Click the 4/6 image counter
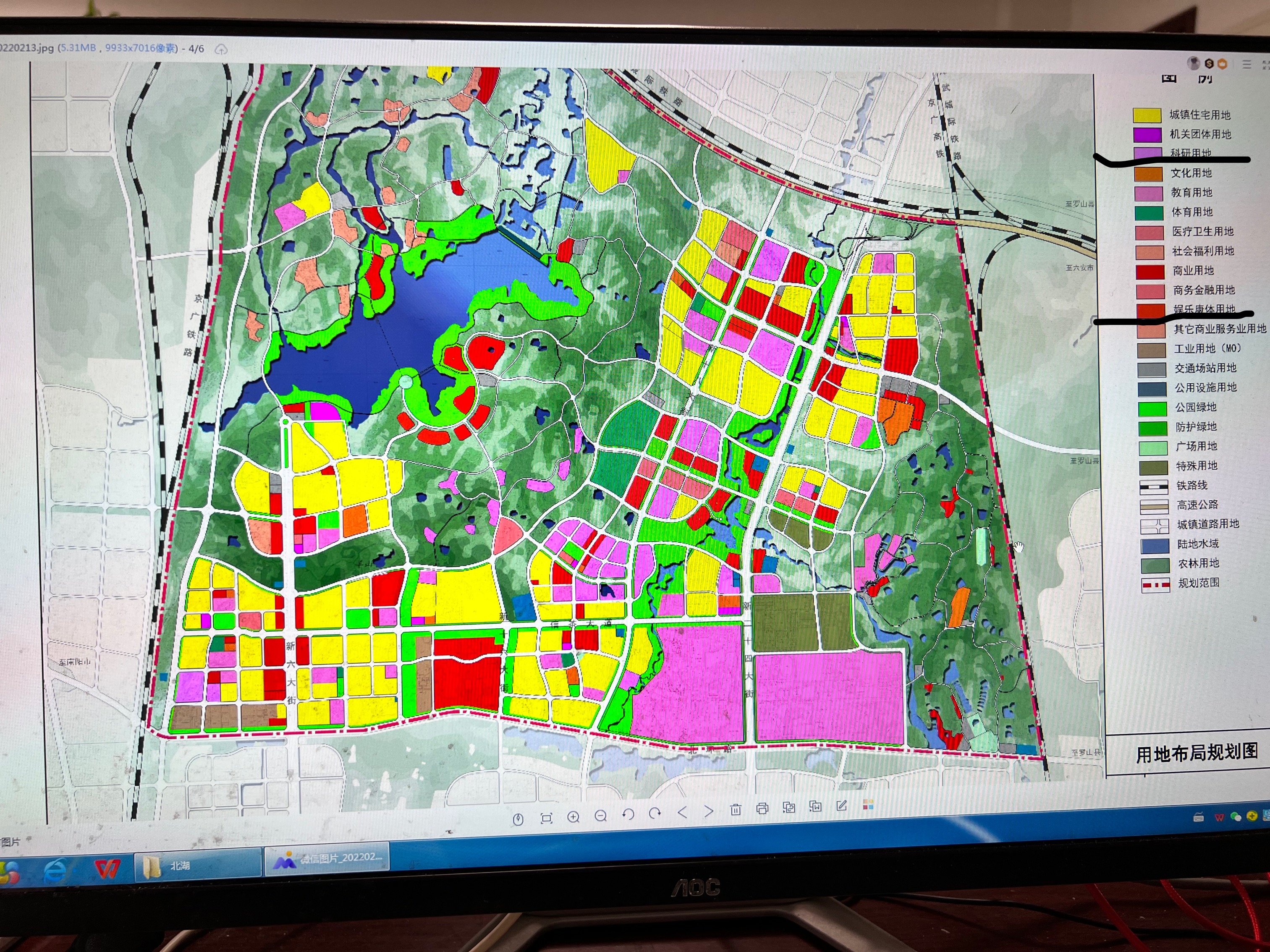 pyautogui.click(x=196, y=49)
